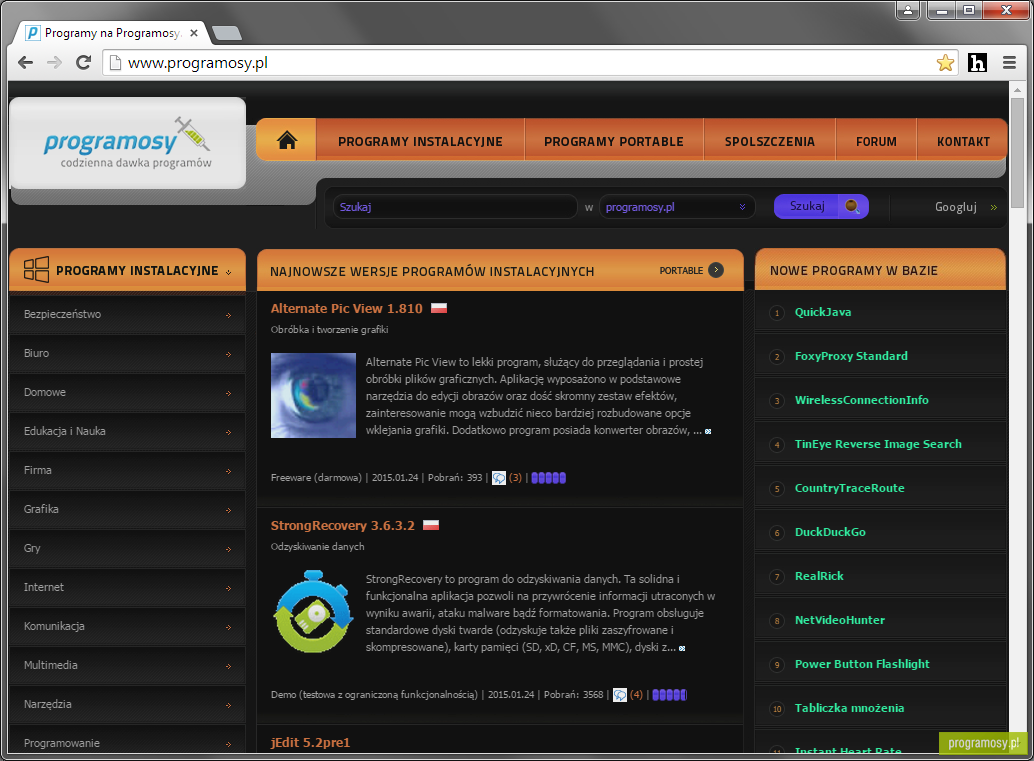Screen dimensions: 1034x761
Task: Click the Polish flag next to StrongRecovery
Action: click(x=431, y=525)
